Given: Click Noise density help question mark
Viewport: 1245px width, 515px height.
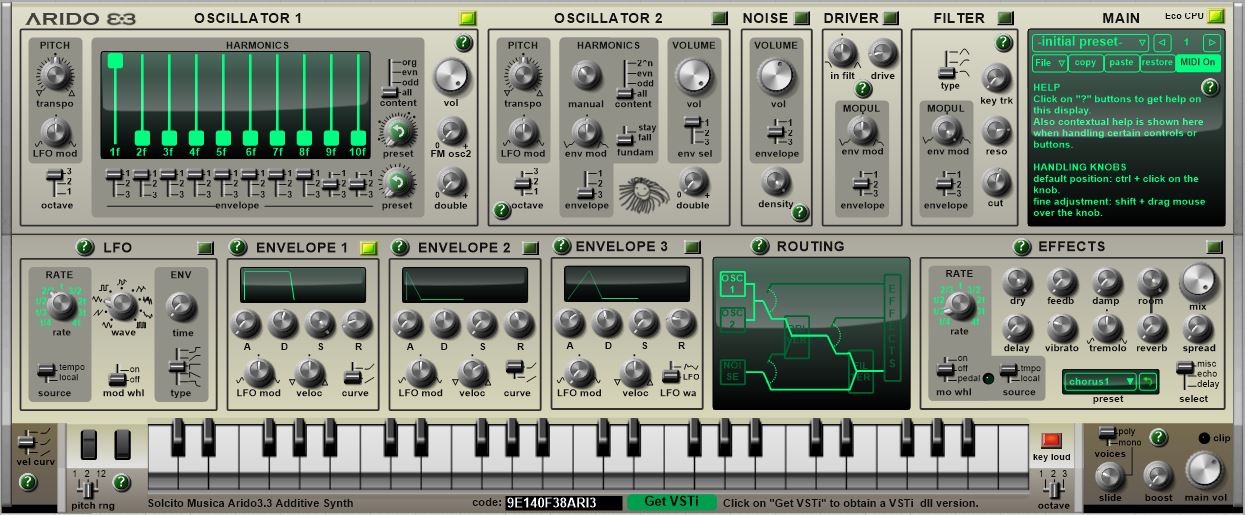Looking at the screenshot, I should coord(800,212).
